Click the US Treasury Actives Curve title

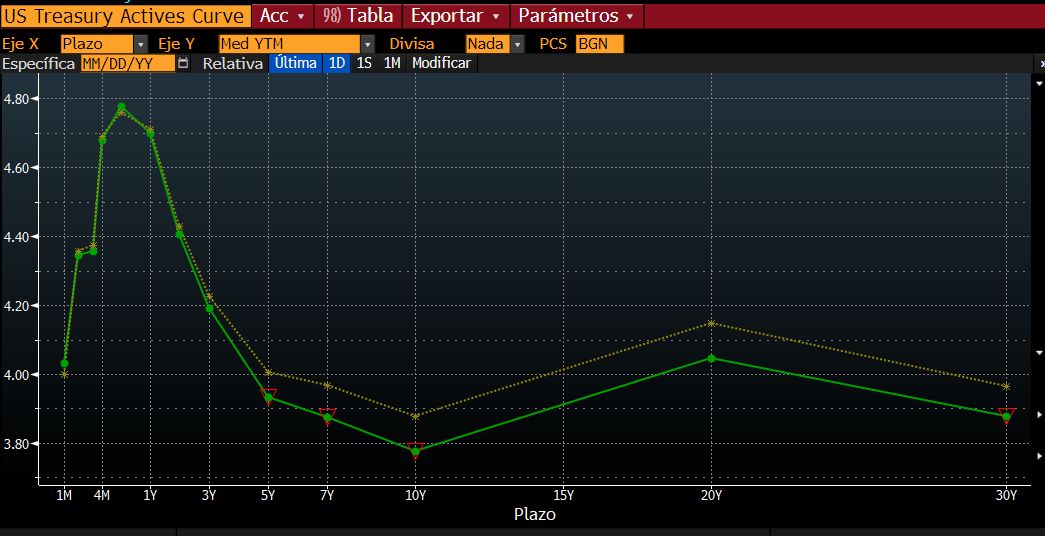125,15
